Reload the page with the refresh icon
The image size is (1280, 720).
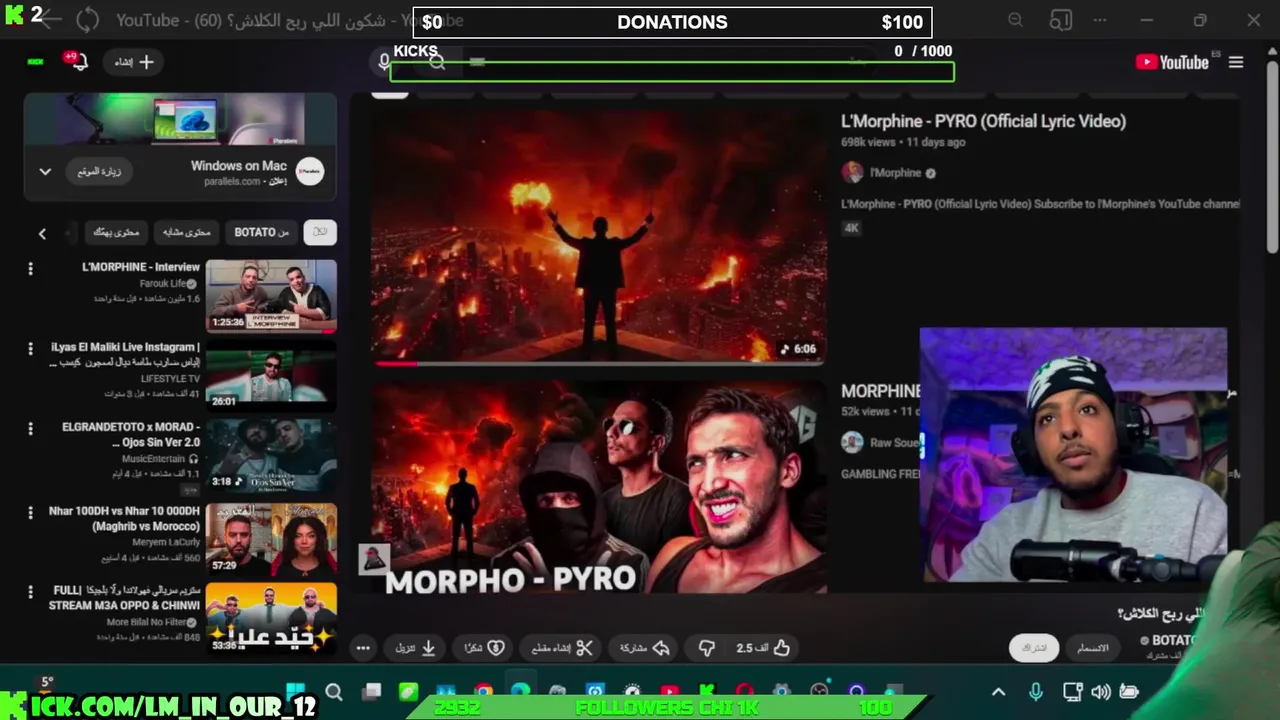pyautogui.click(x=87, y=19)
